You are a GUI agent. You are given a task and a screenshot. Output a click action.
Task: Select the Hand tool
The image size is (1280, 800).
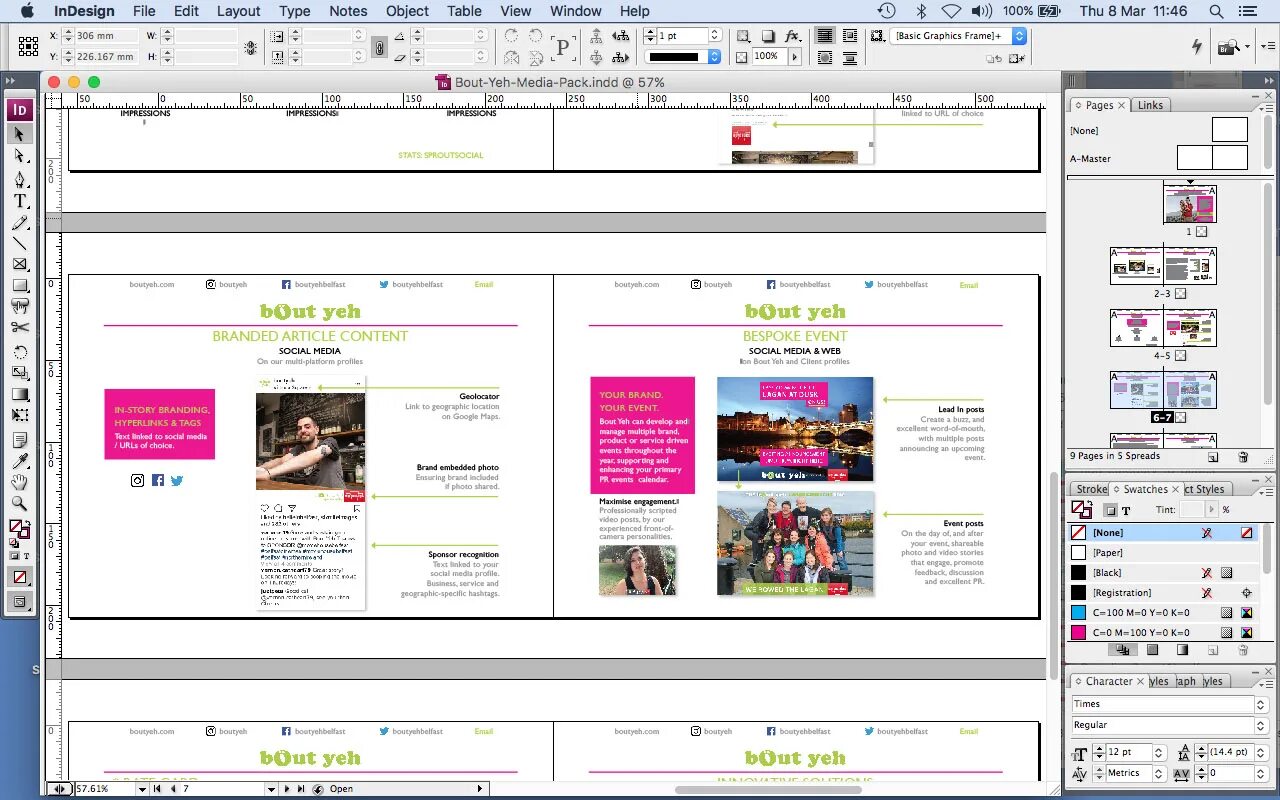pyautogui.click(x=20, y=482)
